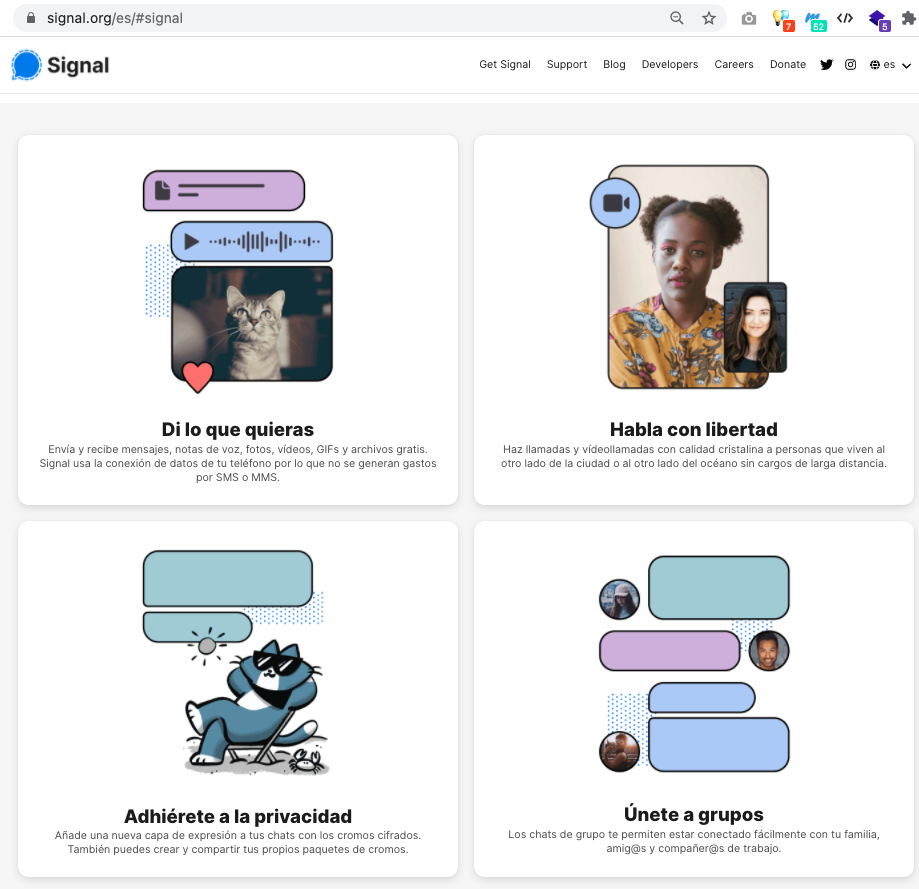Expand the es language dropdown
919x889 pixels.
tap(890, 65)
